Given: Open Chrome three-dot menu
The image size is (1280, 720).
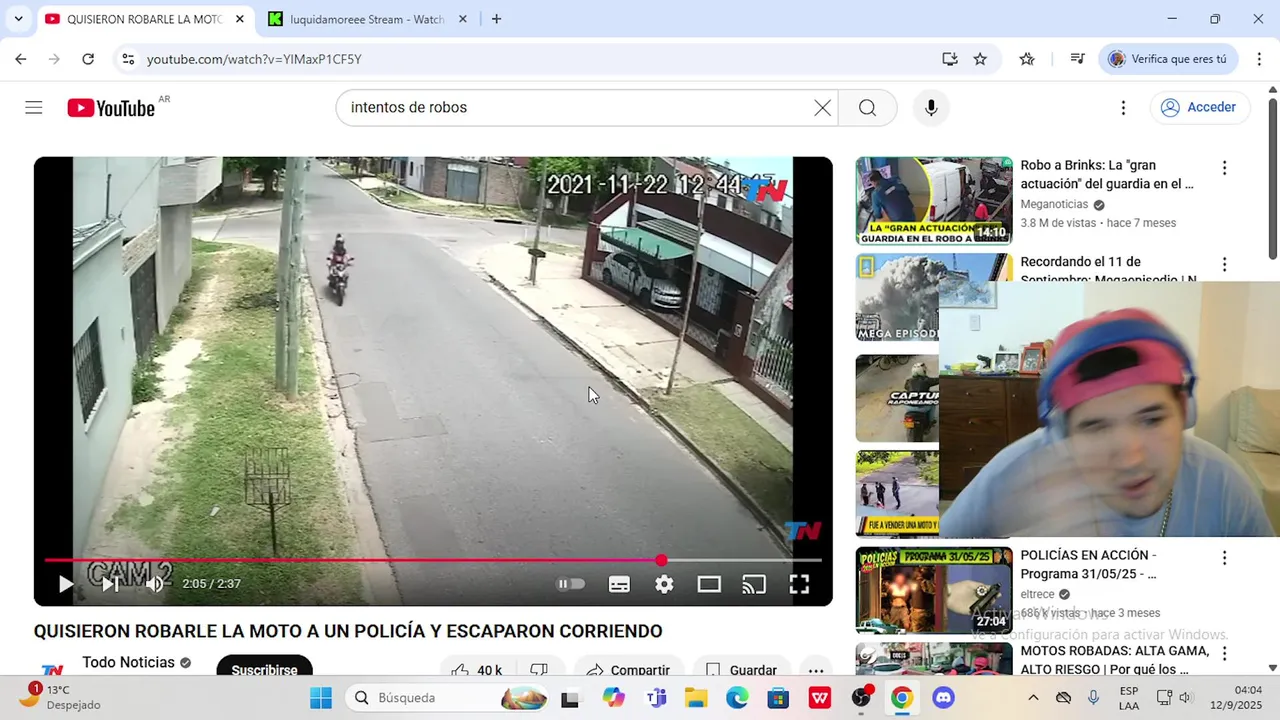Looking at the screenshot, I should [1260, 59].
